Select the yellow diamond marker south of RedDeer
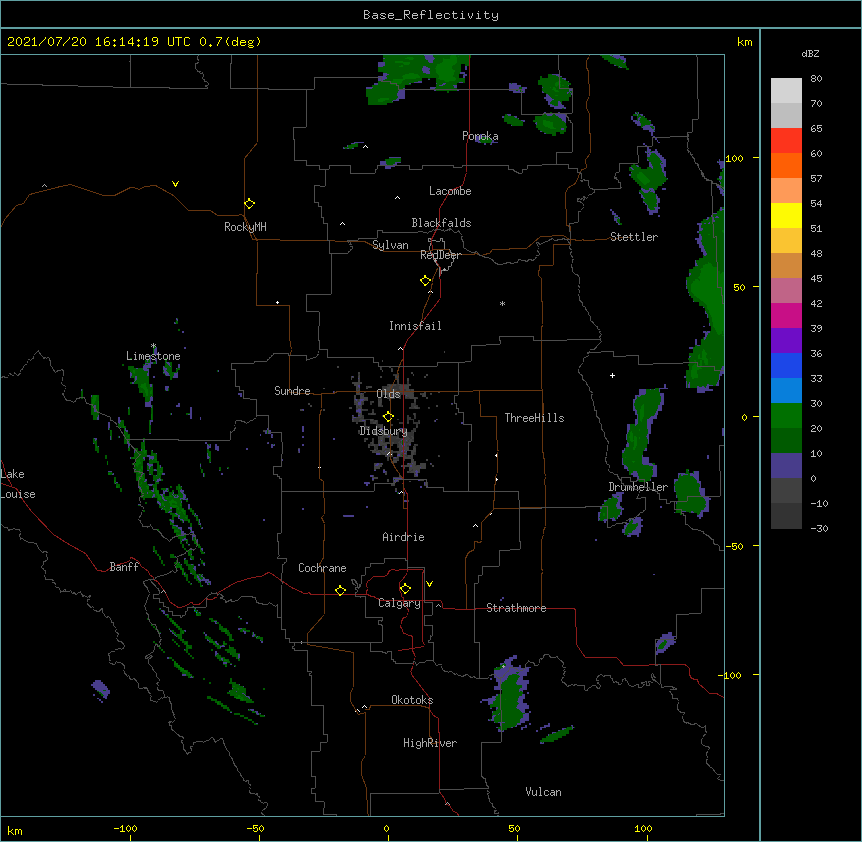This screenshot has height=842, width=862. click(426, 281)
